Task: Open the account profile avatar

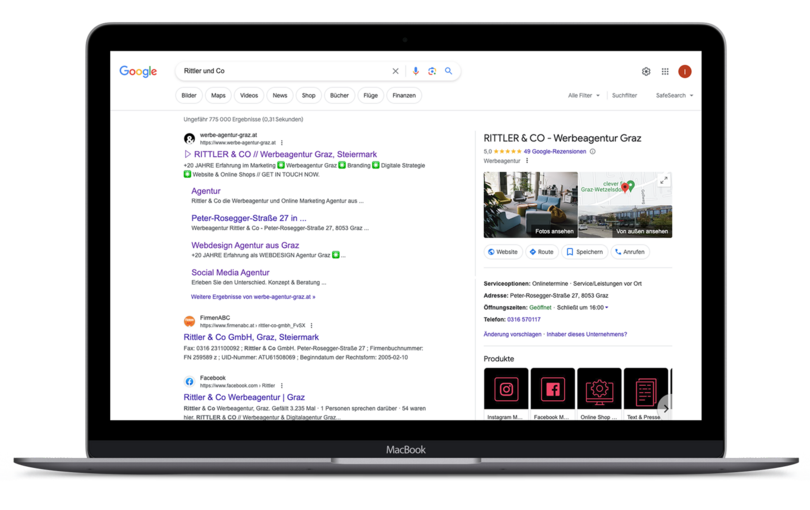Action: click(x=684, y=72)
